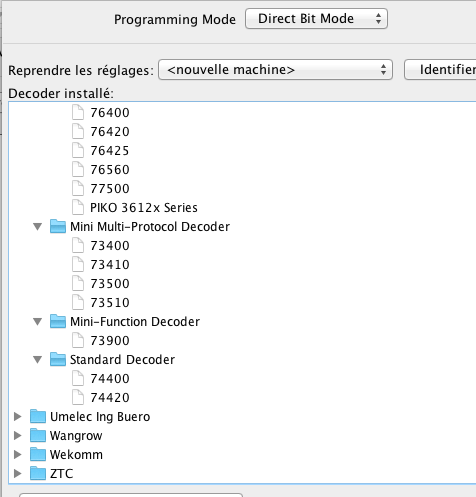Select the Mini-Function Decoder folder icon
The height and width of the screenshot is (497, 476).
58,321
